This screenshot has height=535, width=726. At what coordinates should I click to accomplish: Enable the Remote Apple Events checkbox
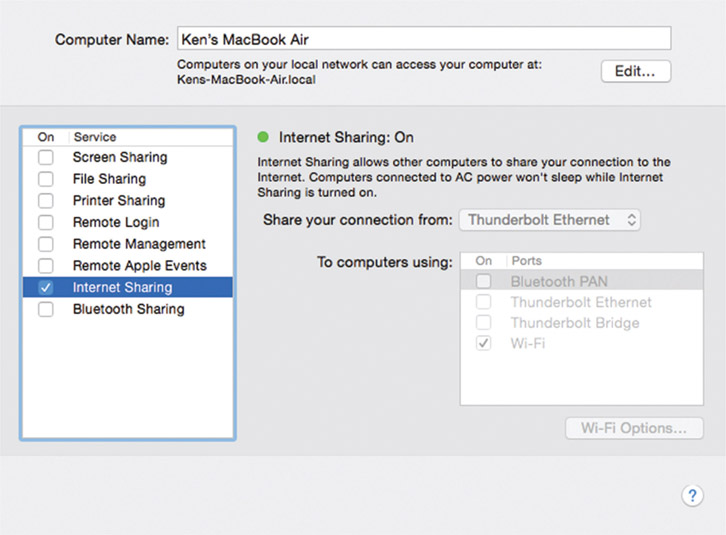pos(46,266)
